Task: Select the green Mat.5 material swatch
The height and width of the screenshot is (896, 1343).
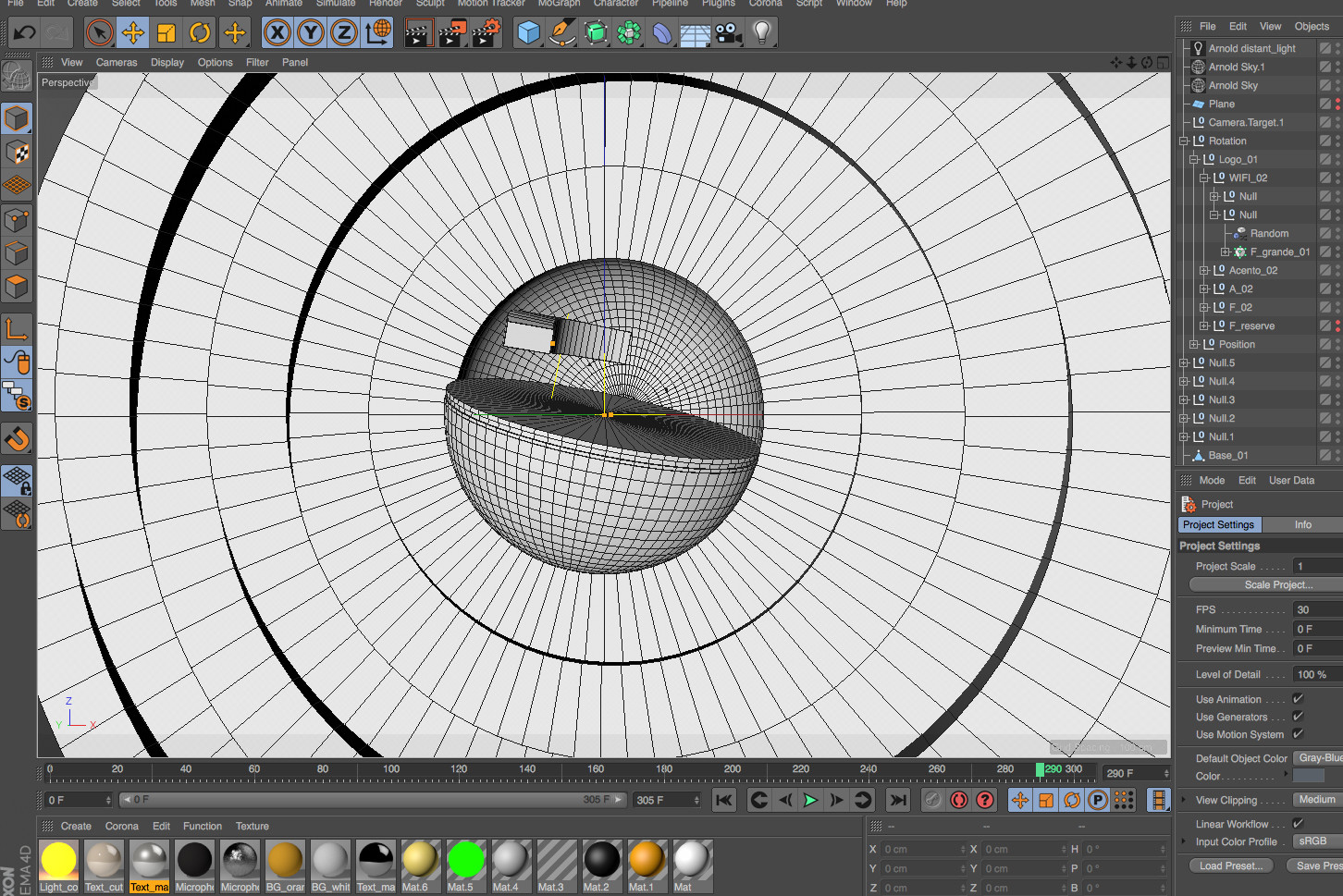Action: (x=466, y=861)
